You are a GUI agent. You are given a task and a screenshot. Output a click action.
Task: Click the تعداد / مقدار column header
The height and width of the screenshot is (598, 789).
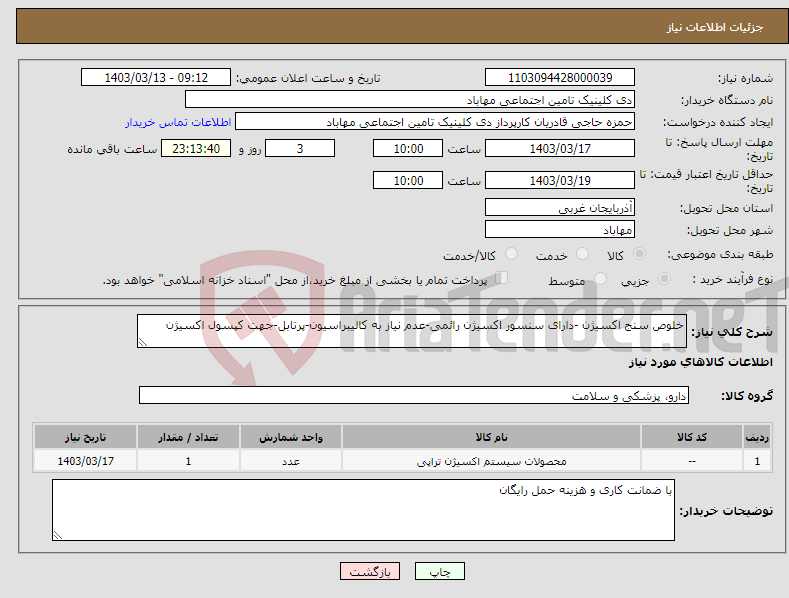coord(188,437)
